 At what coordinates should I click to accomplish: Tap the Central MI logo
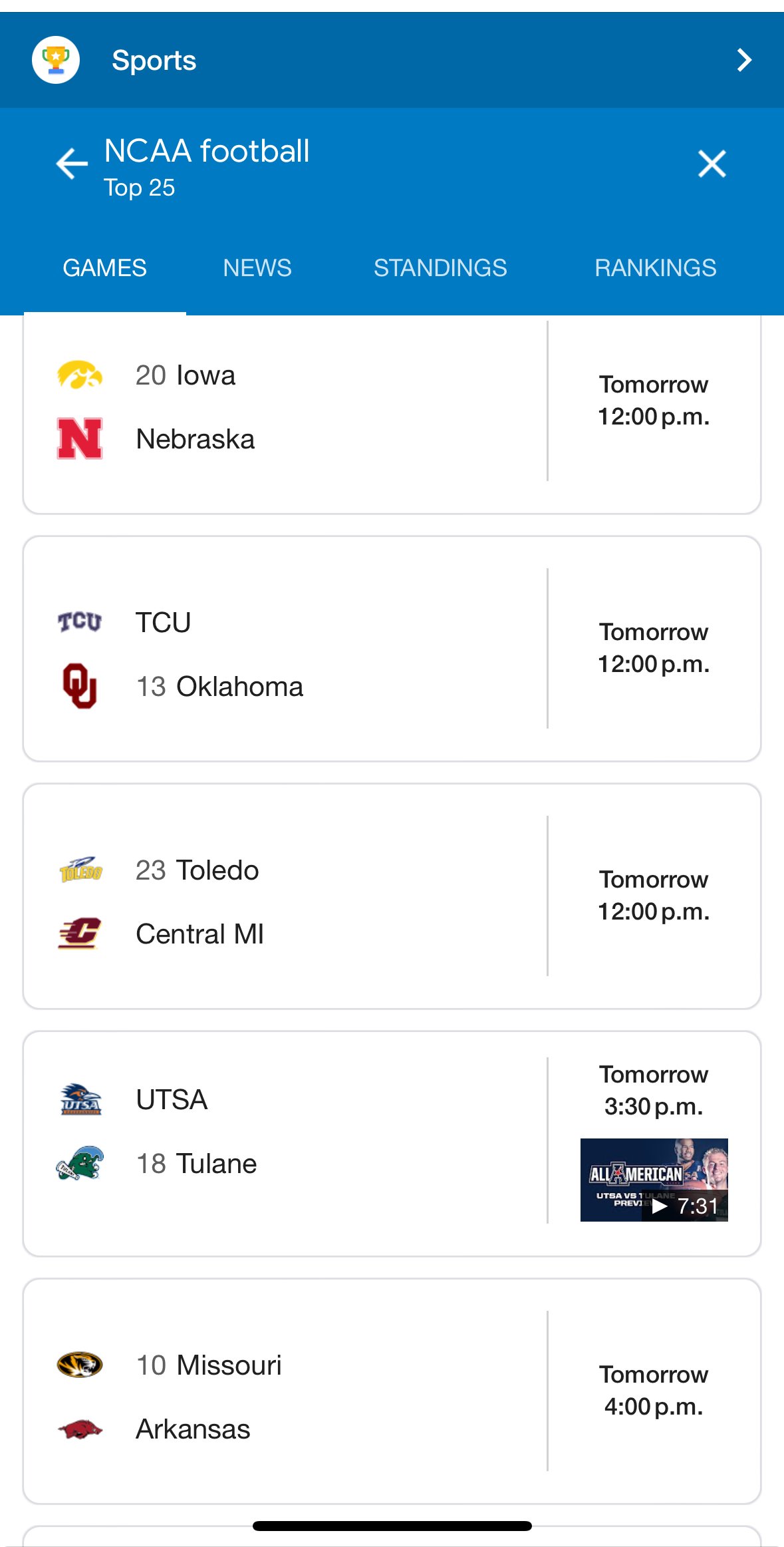[x=80, y=934]
